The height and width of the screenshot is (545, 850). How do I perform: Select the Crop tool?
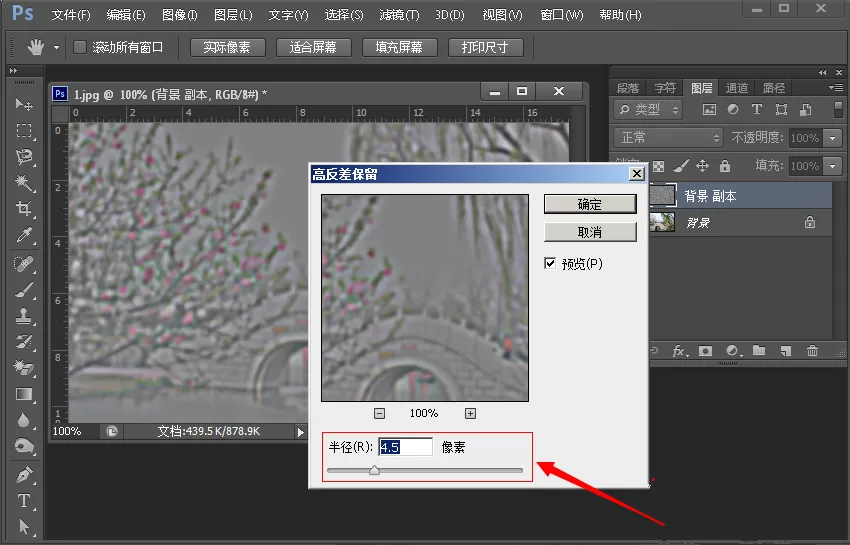click(x=24, y=208)
